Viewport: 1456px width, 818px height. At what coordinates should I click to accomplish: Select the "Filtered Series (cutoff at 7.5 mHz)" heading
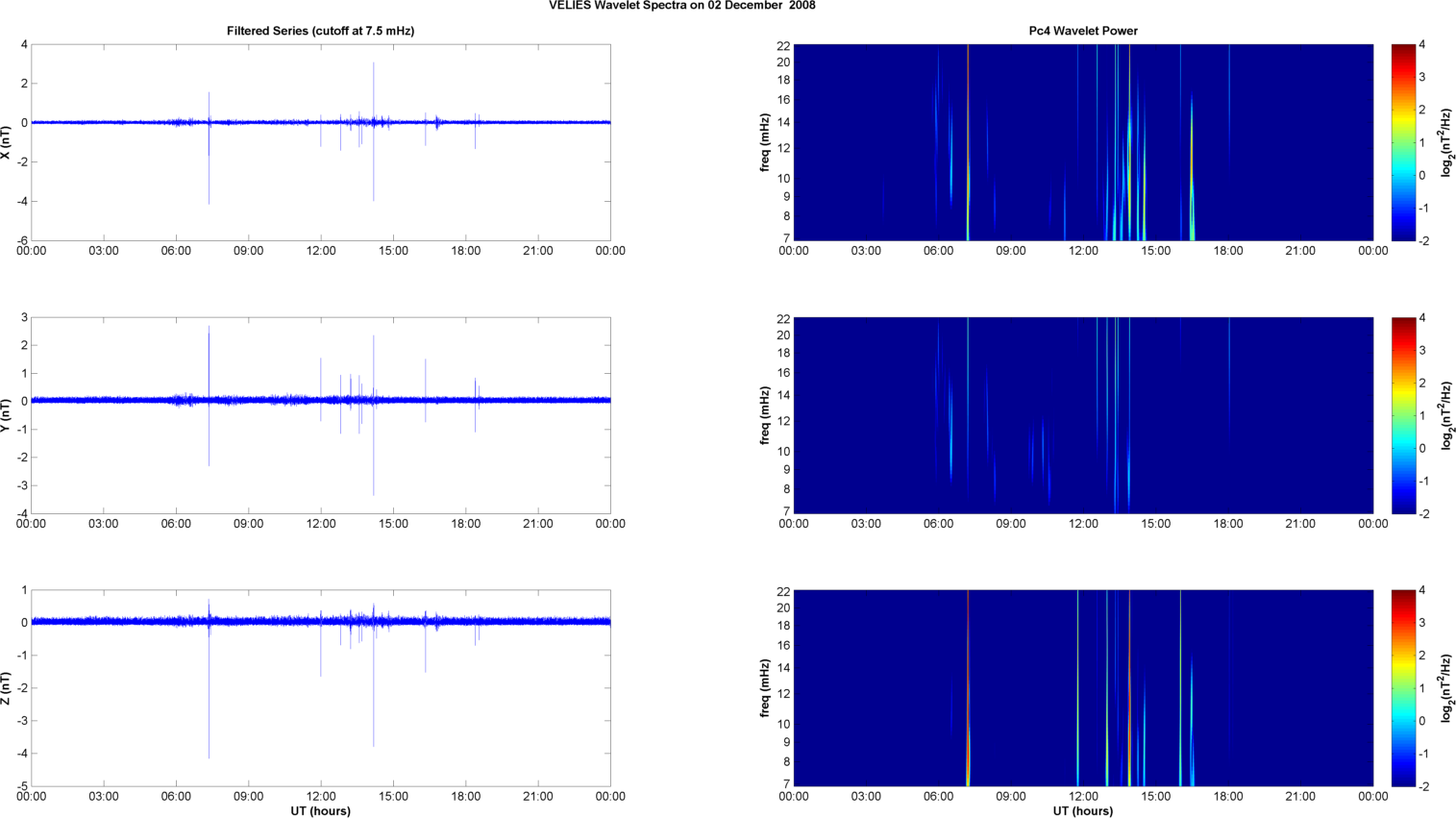click(320, 31)
